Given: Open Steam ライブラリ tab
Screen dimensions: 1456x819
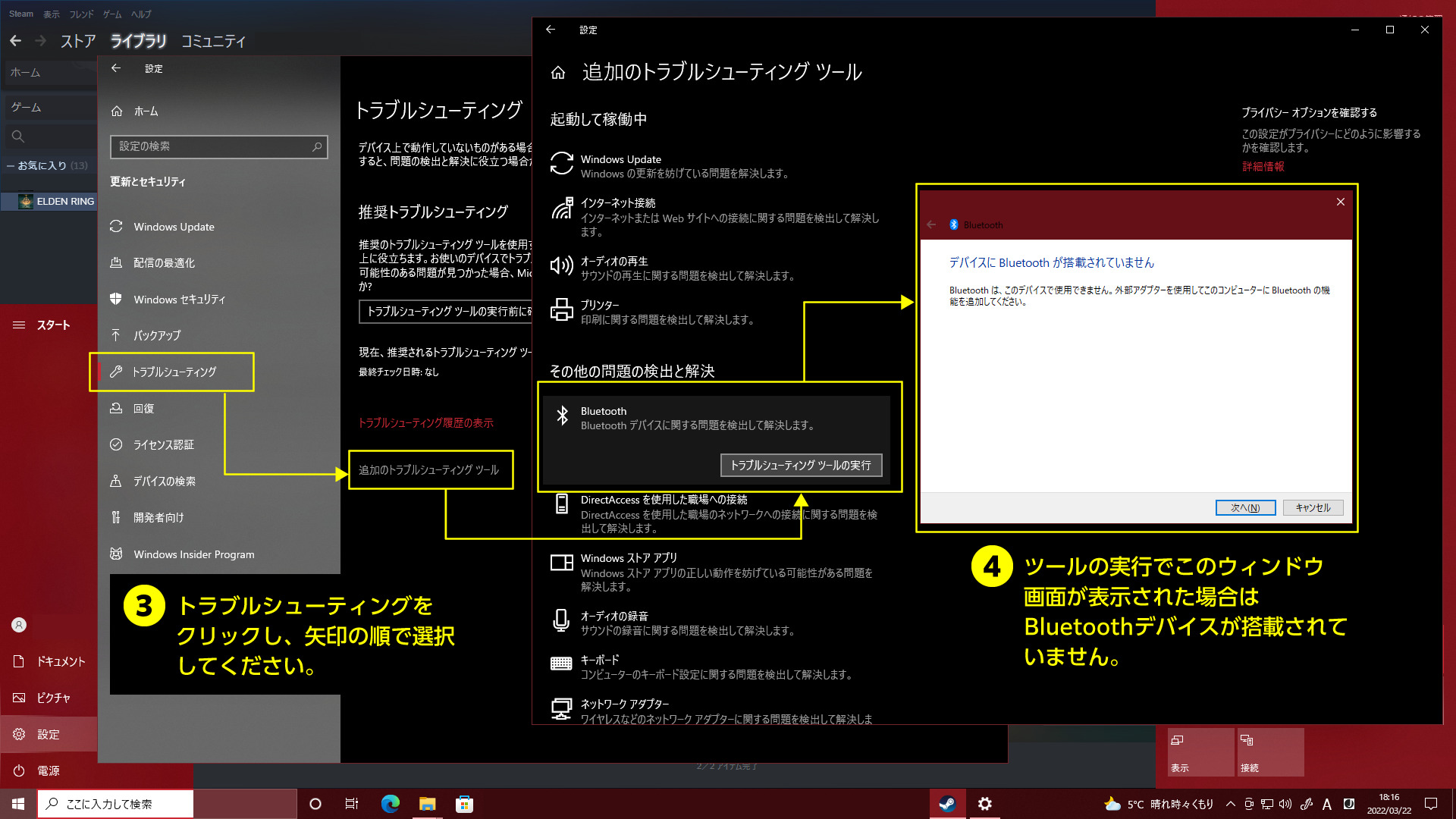Looking at the screenshot, I should click(138, 41).
